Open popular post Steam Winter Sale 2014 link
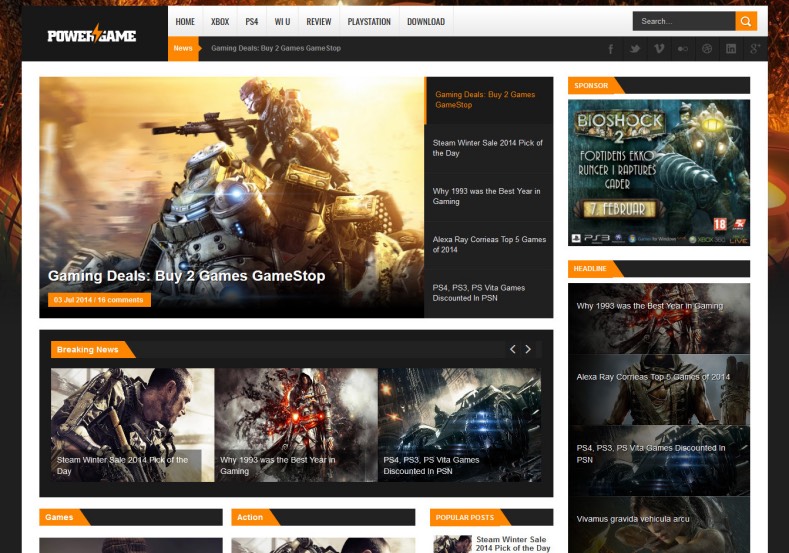Image resolution: width=789 pixels, height=553 pixels. pos(513,543)
